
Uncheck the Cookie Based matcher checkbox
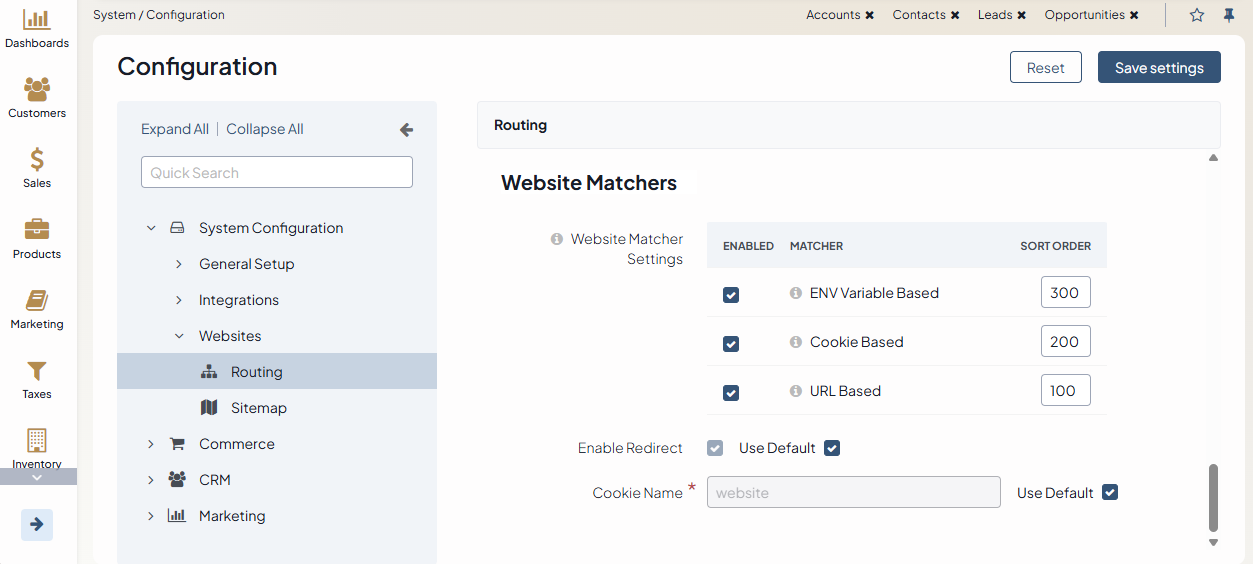(731, 344)
